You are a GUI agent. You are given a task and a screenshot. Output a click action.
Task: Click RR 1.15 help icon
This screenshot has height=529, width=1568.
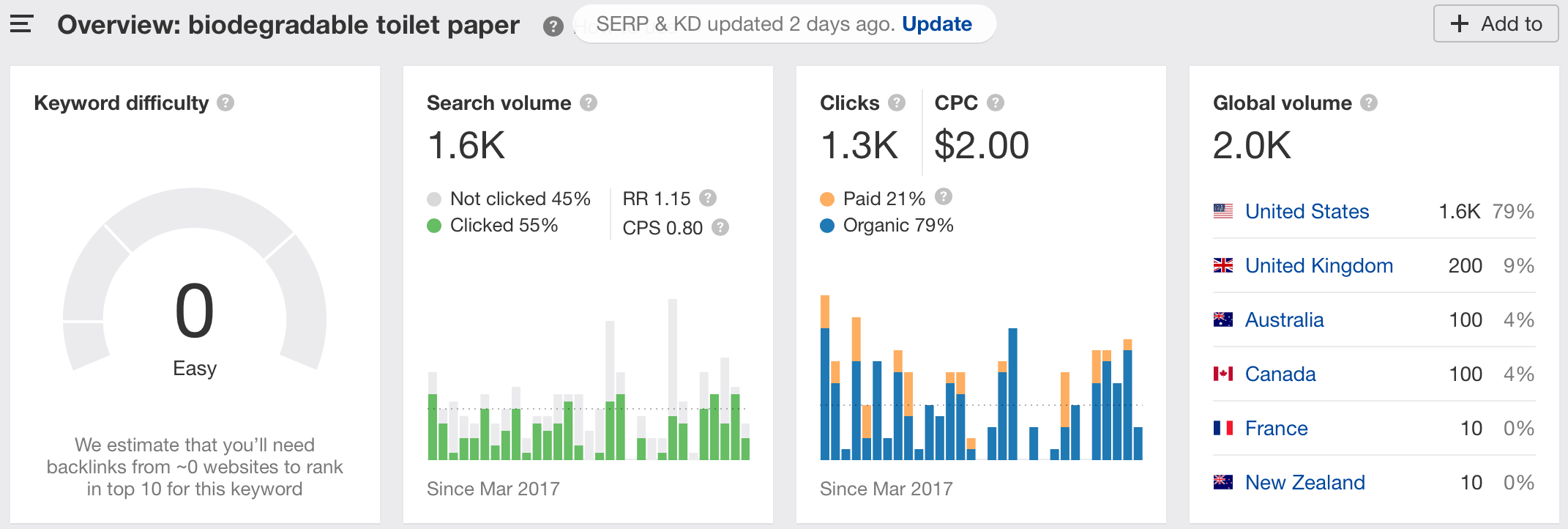click(707, 198)
